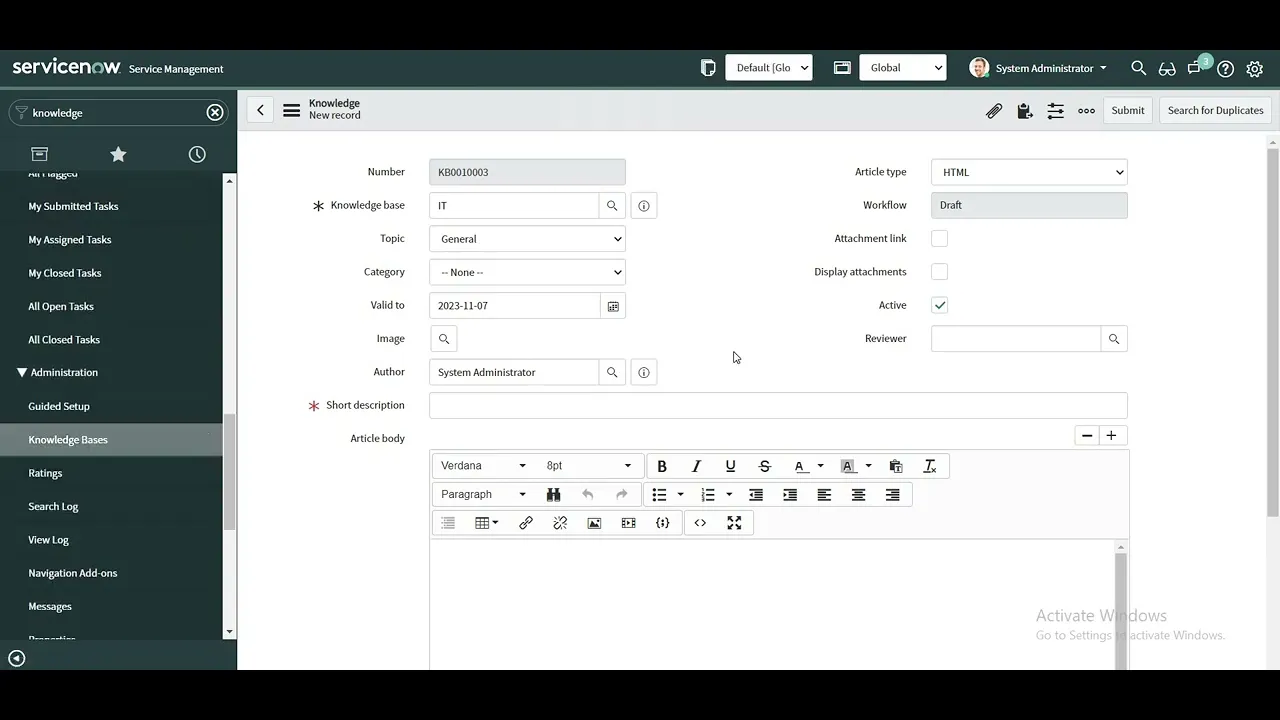Click the paste as text icon
The width and height of the screenshot is (1280, 720).
896,466
